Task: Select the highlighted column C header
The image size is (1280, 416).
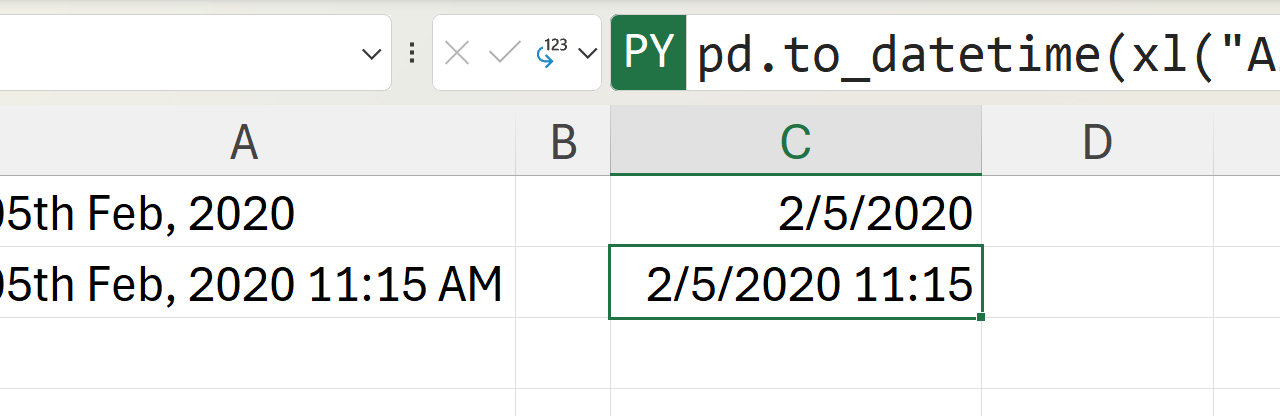Action: pyautogui.click(x=795, y=143)
